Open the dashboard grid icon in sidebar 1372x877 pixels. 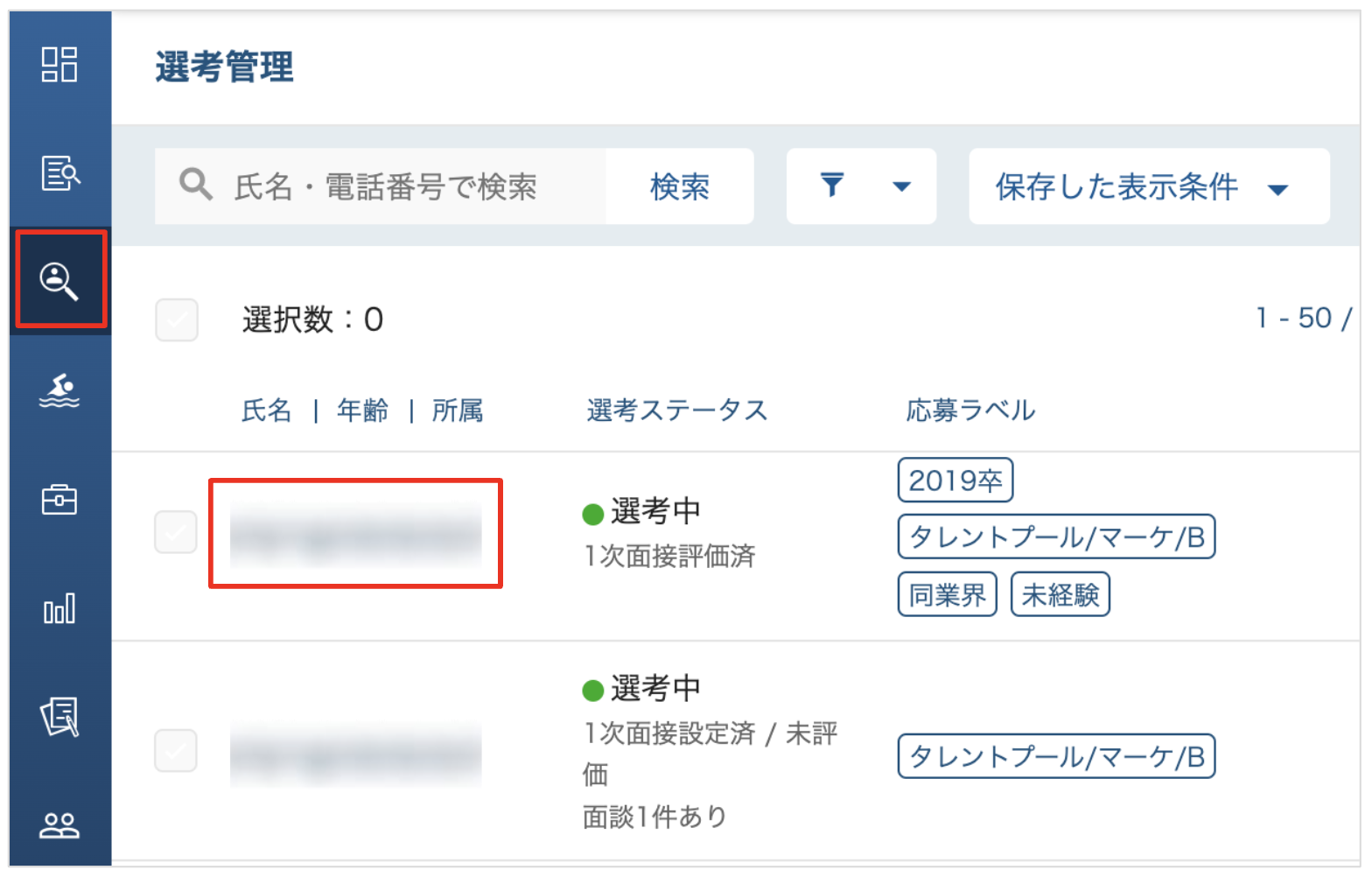pyautogui.click(x=59, y=64)
